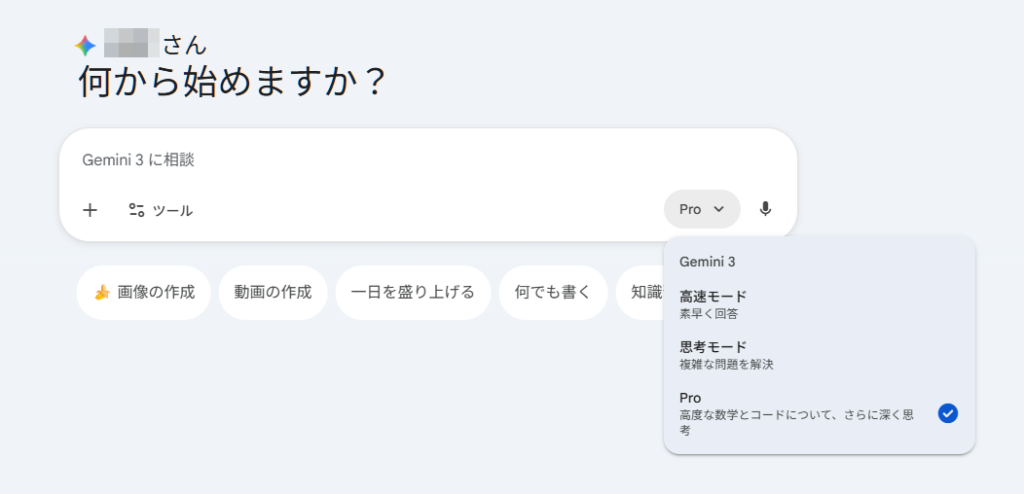Click the 何でも書く suggestion chip
The image size is (1024, 494).
point(553,292)
